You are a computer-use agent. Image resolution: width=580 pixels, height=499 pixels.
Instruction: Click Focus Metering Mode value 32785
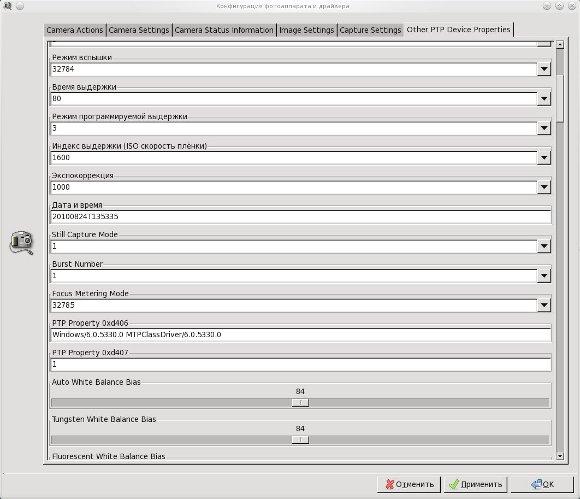pos(294,305)
